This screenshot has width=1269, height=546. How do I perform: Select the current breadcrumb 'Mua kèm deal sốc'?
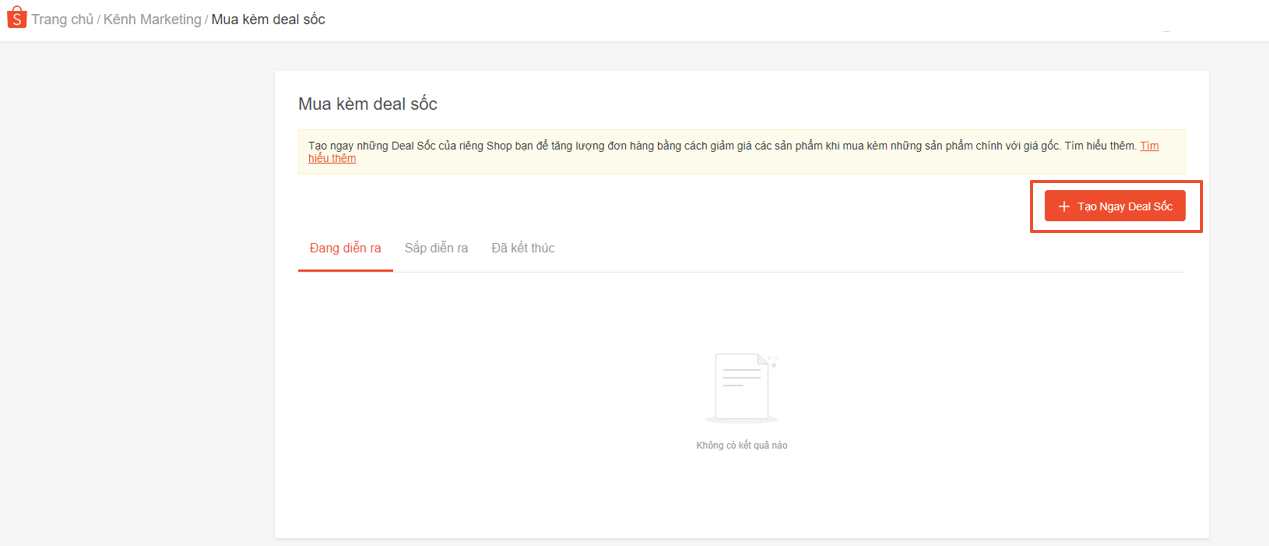click(x=268, y=19)
